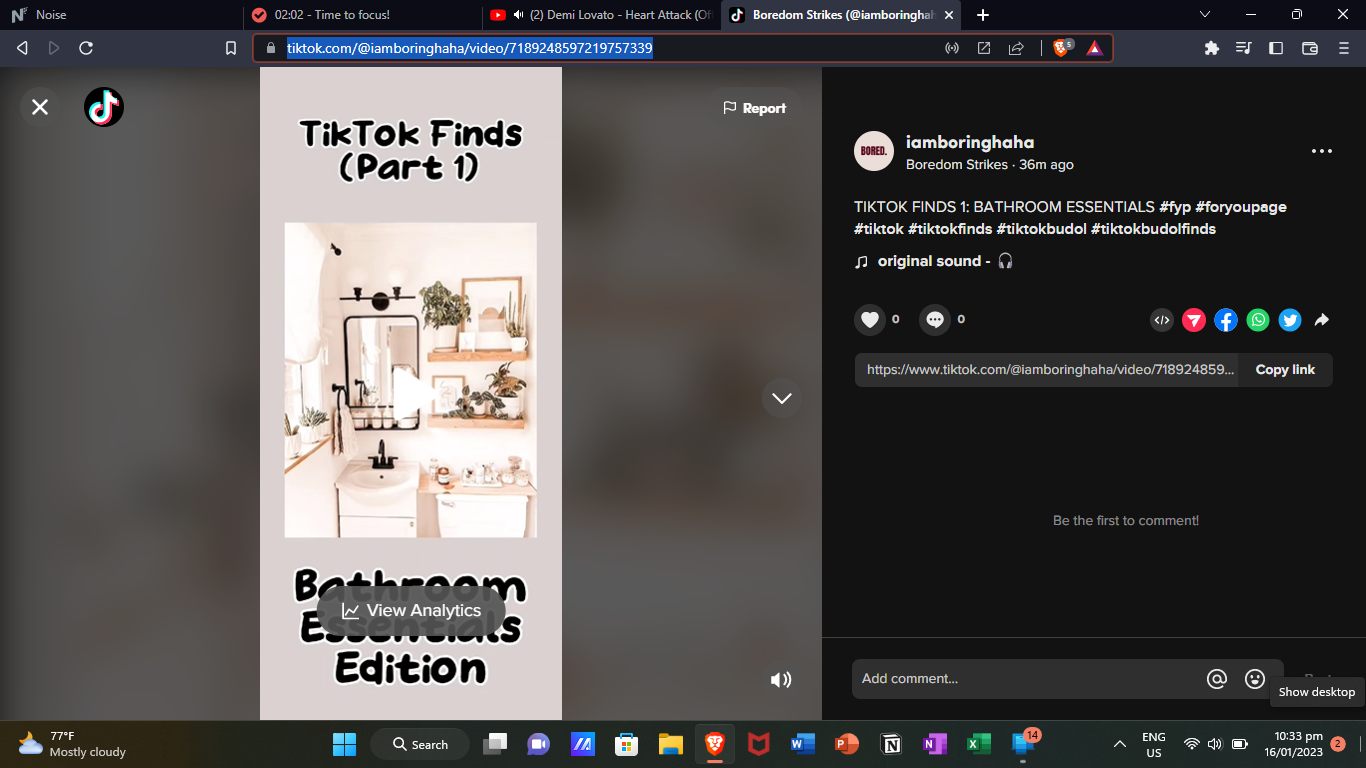Open the Brave main menu
This screenshot has height=768, width=1366.
[1344, 48]
